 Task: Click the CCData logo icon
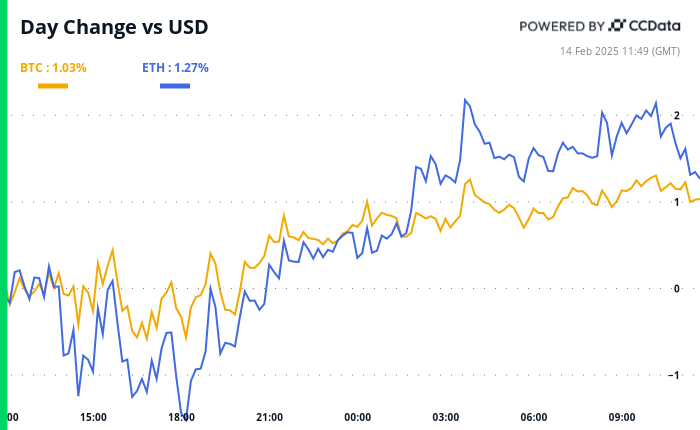pyautogui.click(x=618, y=25)
